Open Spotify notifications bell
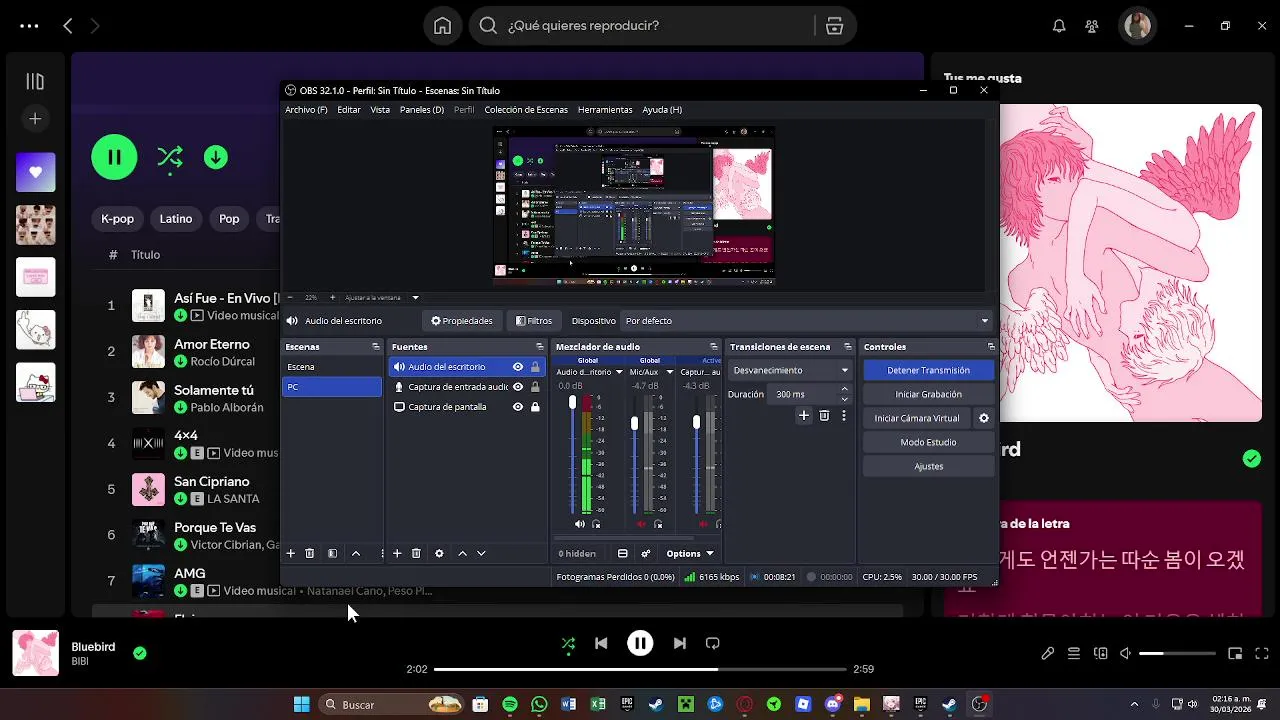This screenshot has width=1280, height=720. point(1059,26)
